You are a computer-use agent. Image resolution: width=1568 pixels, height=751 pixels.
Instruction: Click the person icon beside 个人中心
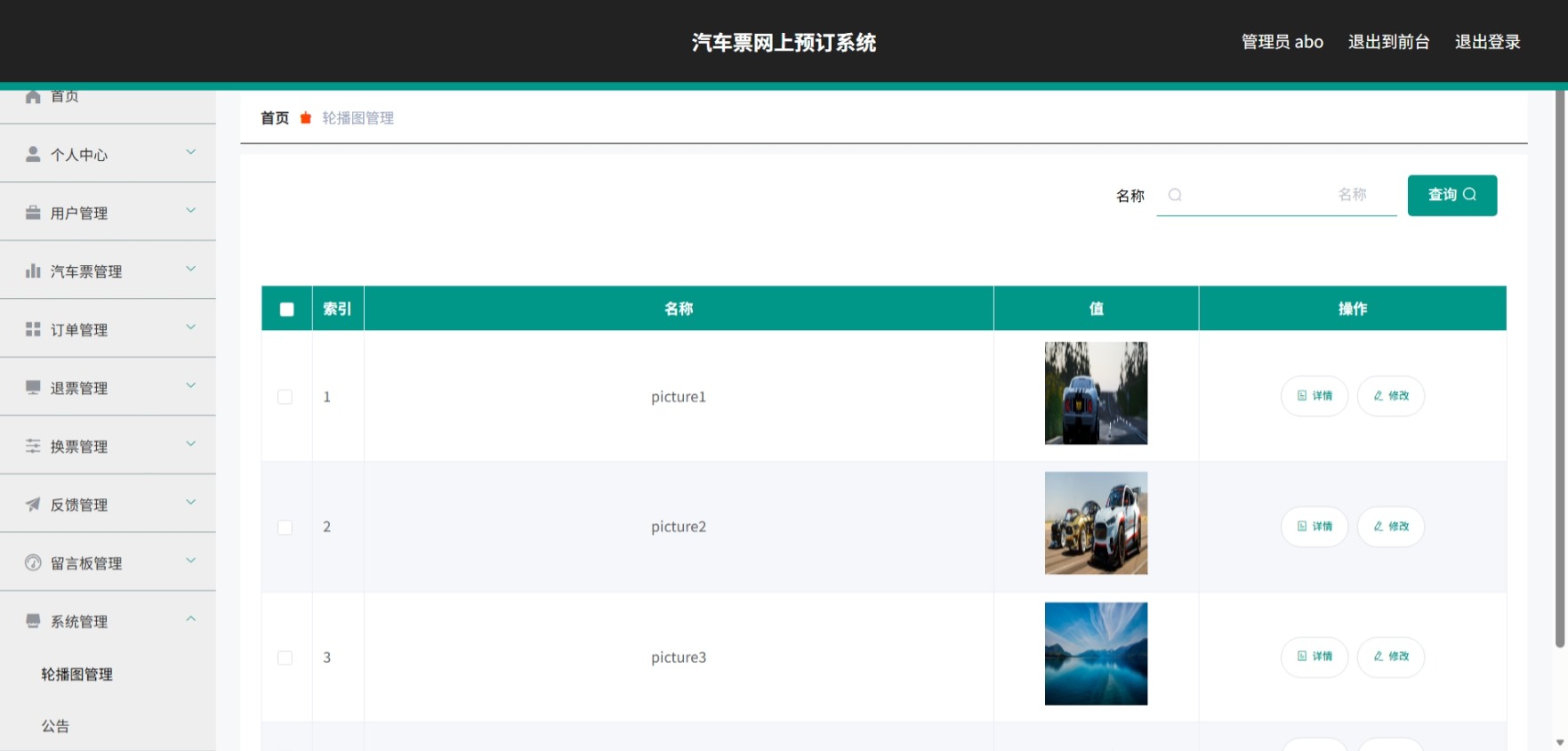[33, 154]
